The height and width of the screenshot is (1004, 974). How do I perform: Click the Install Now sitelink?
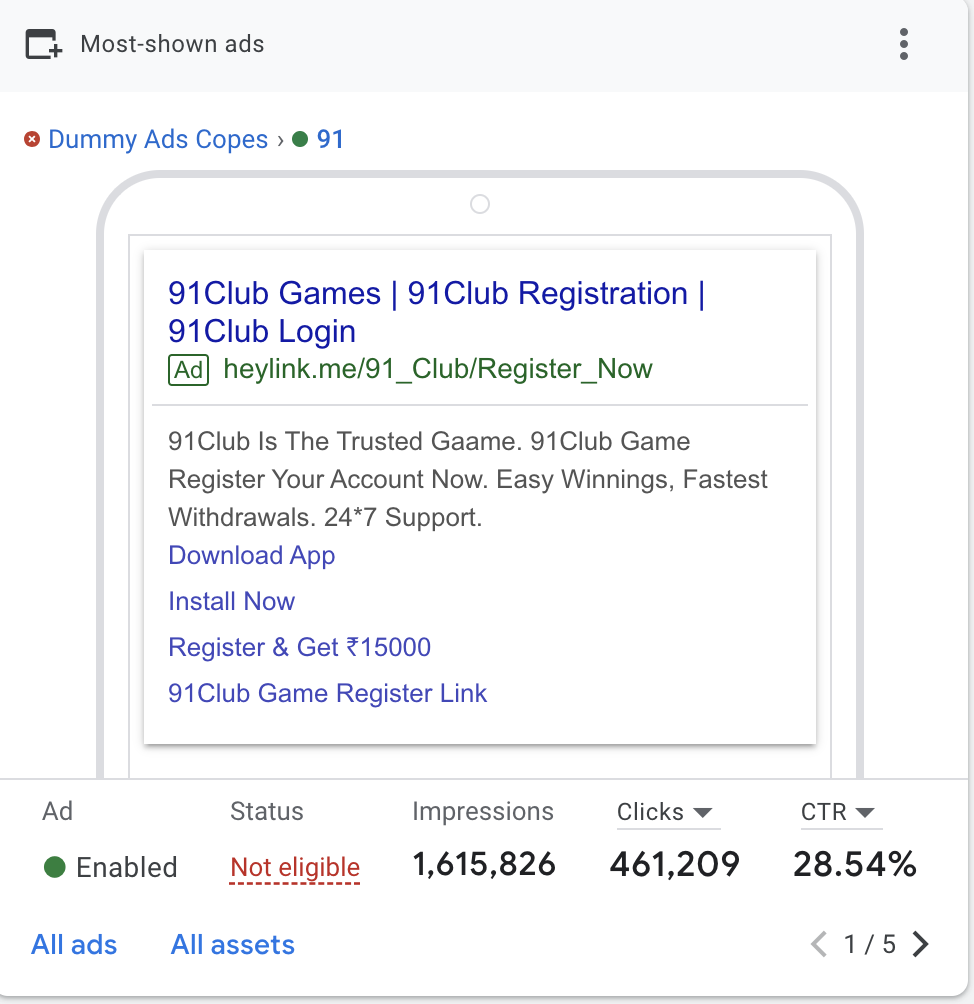pyautogui.click(x=232, y=602)
